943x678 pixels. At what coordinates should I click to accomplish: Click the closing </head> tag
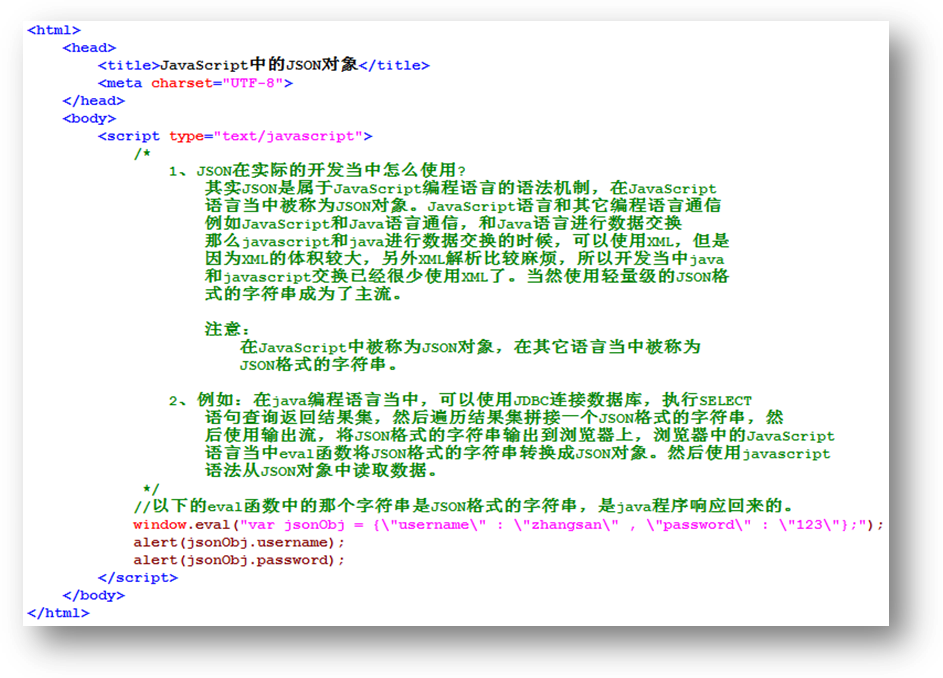point(94,100)
